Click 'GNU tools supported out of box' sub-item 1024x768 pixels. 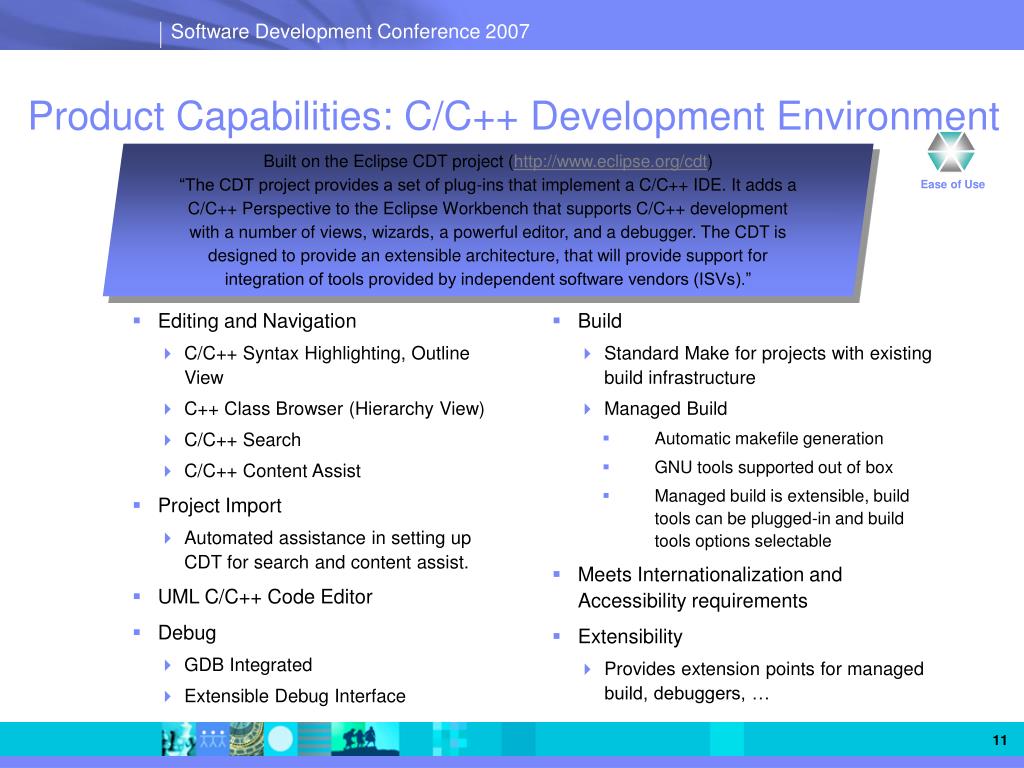click(x=773, y=468)
